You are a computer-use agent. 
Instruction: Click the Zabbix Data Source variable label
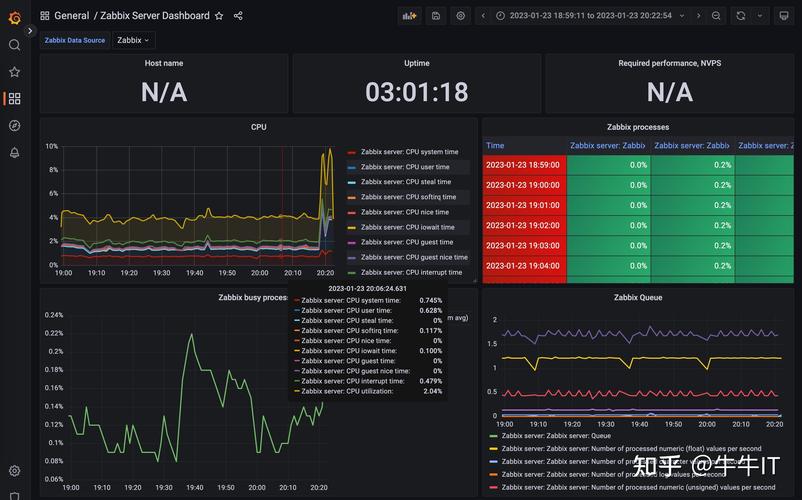pyautogui.click(x=75, y=40)
